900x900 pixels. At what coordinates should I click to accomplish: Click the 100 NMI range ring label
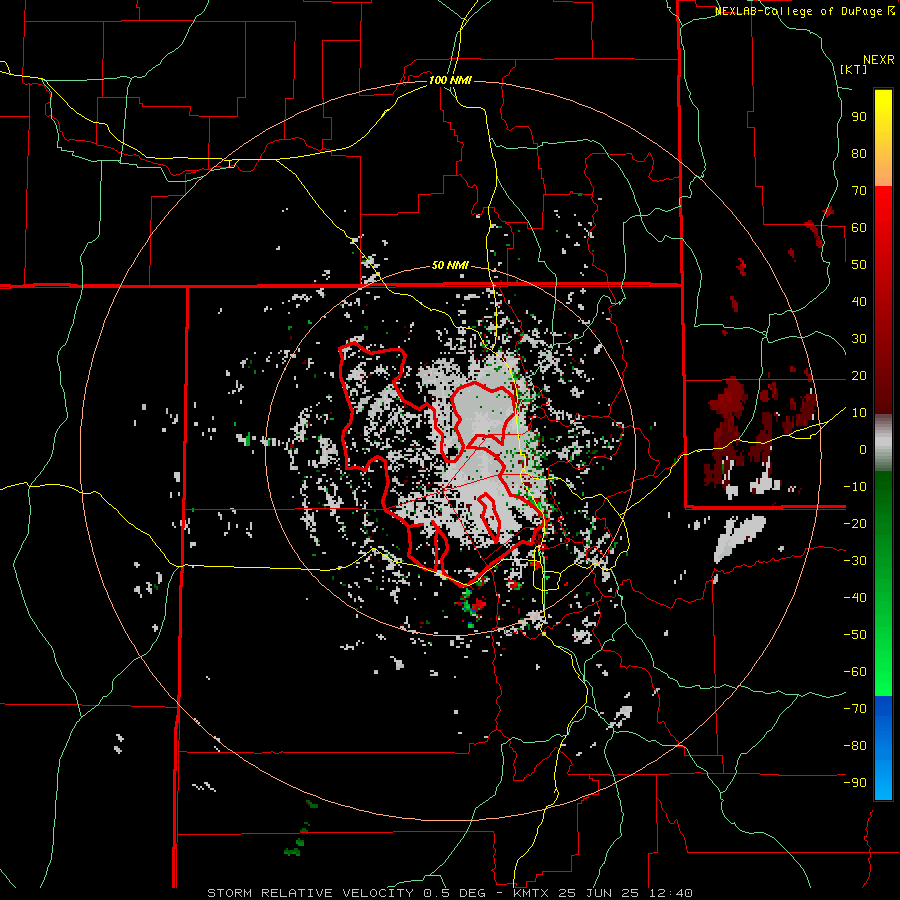[x=450, y=80]
